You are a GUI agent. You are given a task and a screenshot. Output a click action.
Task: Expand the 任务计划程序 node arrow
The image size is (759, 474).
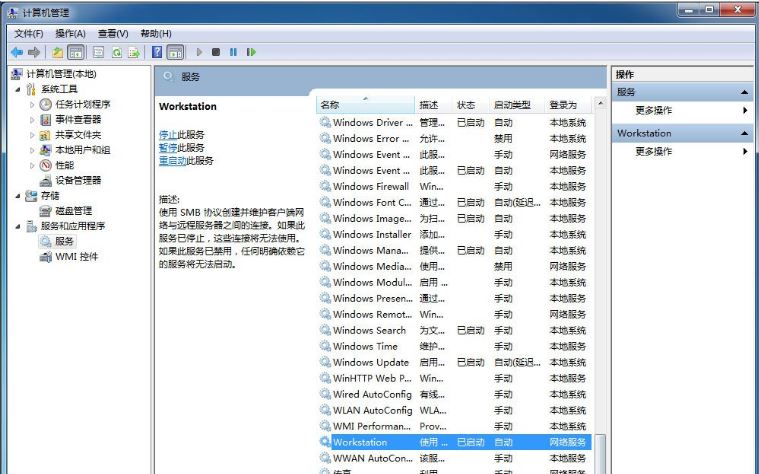32,105
